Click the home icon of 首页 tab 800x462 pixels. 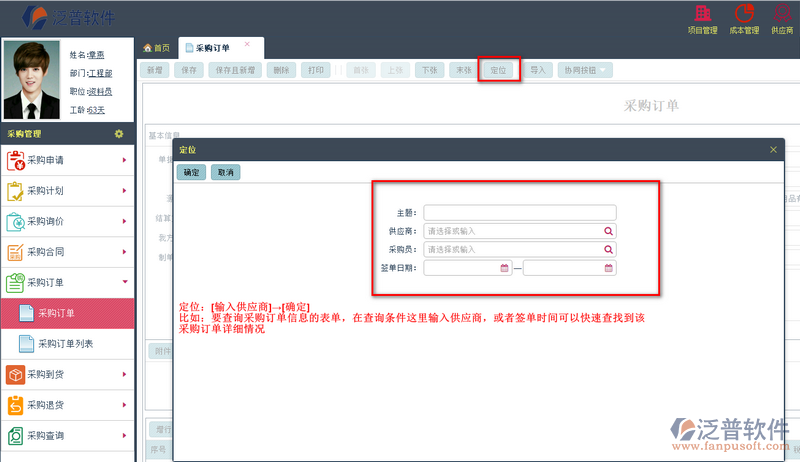pyautogui.click(x=147, y=48)
